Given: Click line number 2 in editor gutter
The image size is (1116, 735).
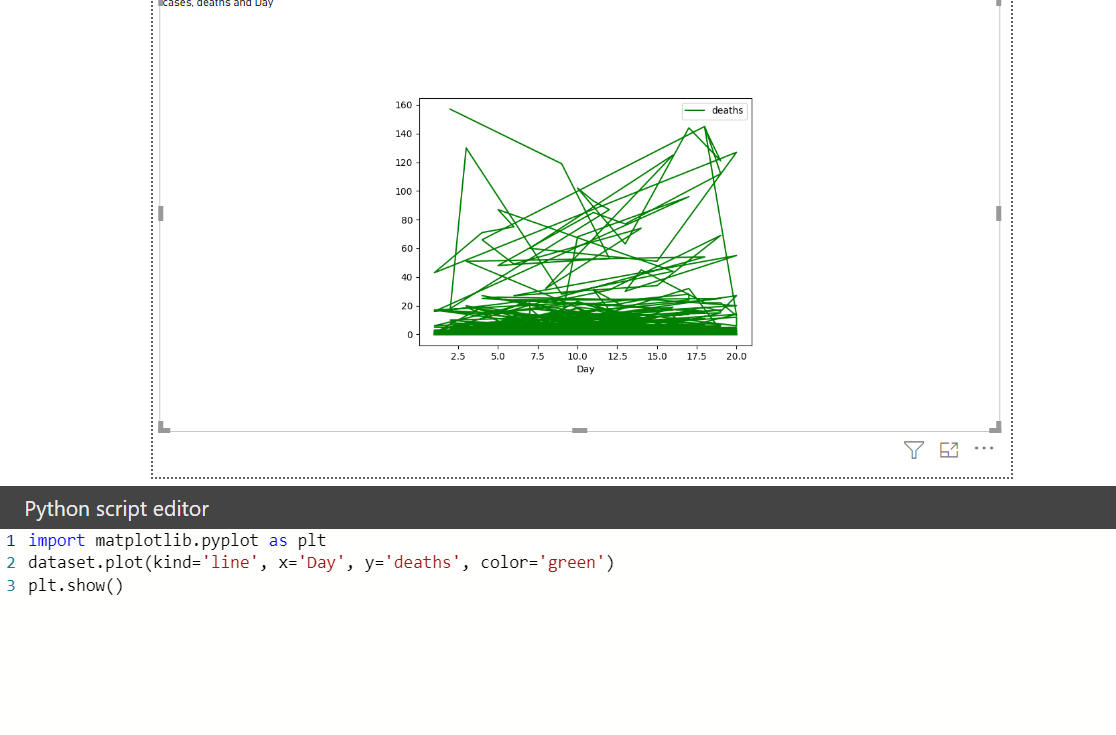Looking at the screenshot, I should pos(11,563).
